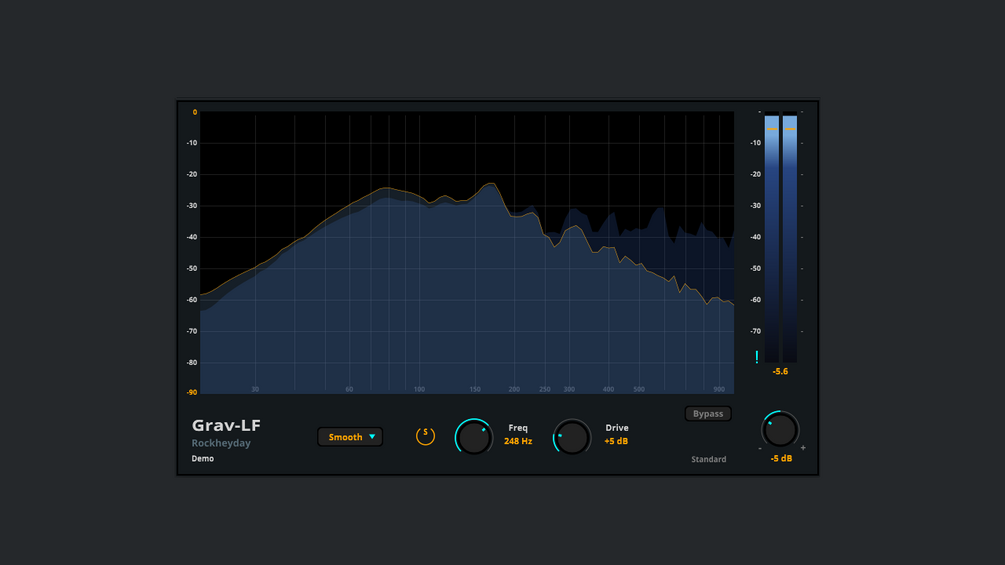Click the left channel level meter

click(x=772, y=238)
